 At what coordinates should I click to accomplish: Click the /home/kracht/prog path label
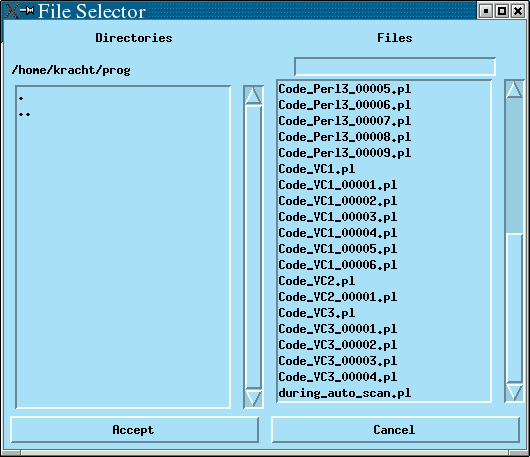(x=71, y=70)
